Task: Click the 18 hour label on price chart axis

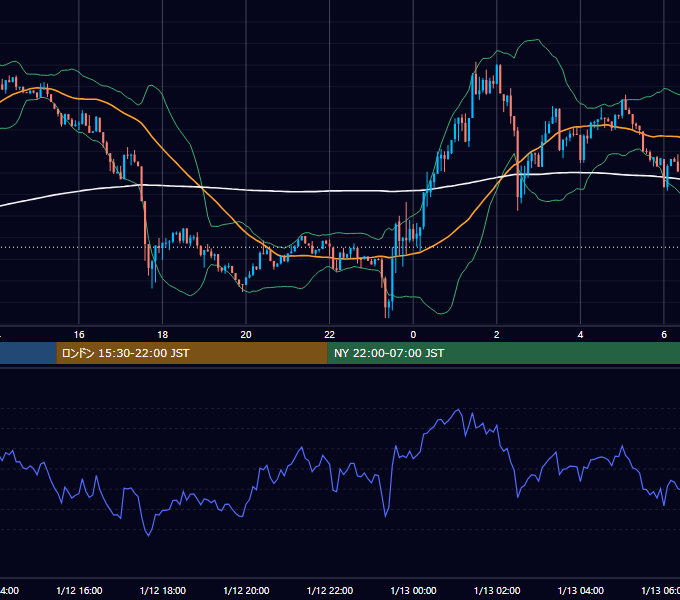Action: coord(163,335)
